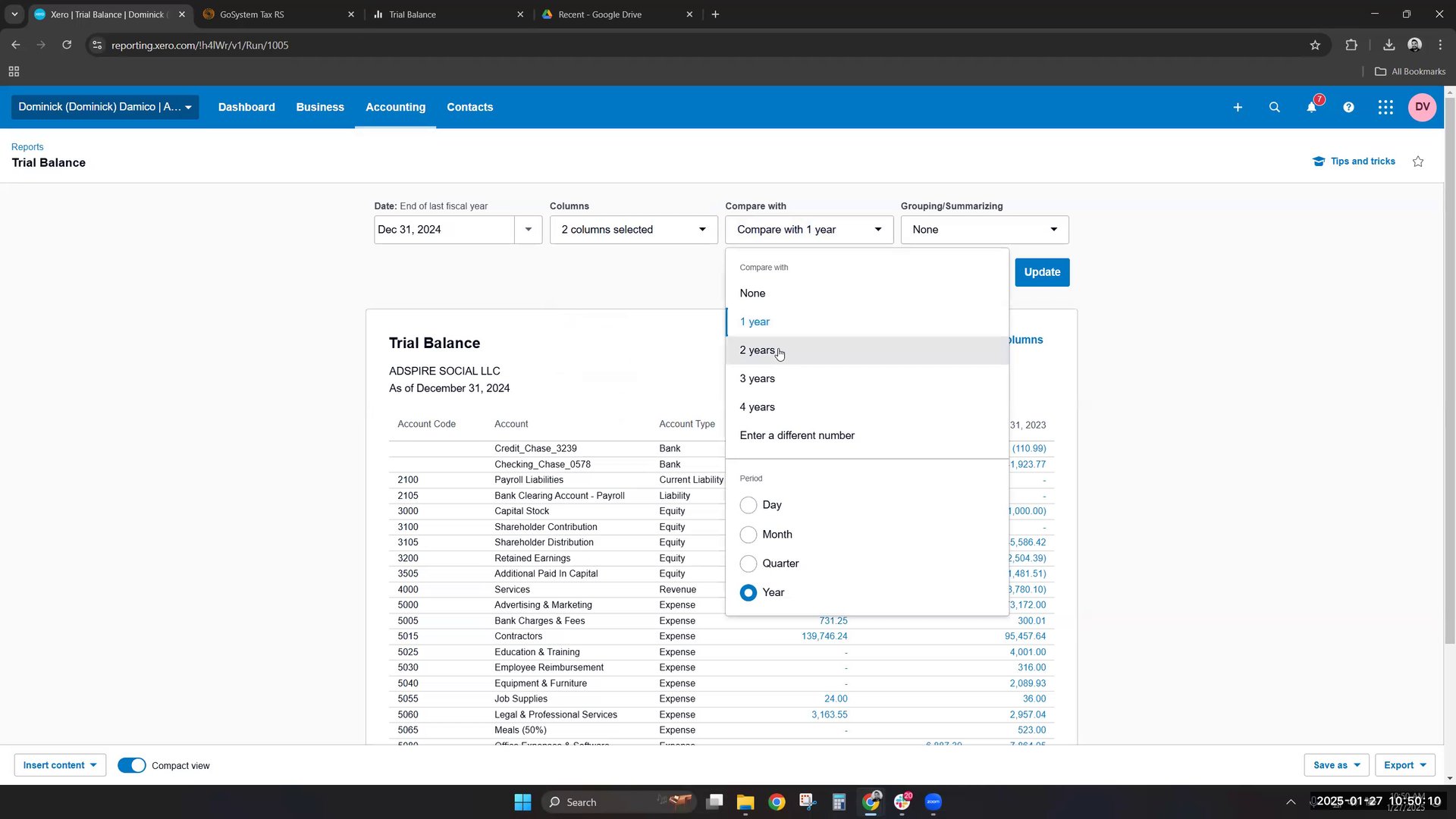Viewport: 1456px width, 819px height.
Task: Open File Explorer from the taskbar
Action: [x=745, y=802]
